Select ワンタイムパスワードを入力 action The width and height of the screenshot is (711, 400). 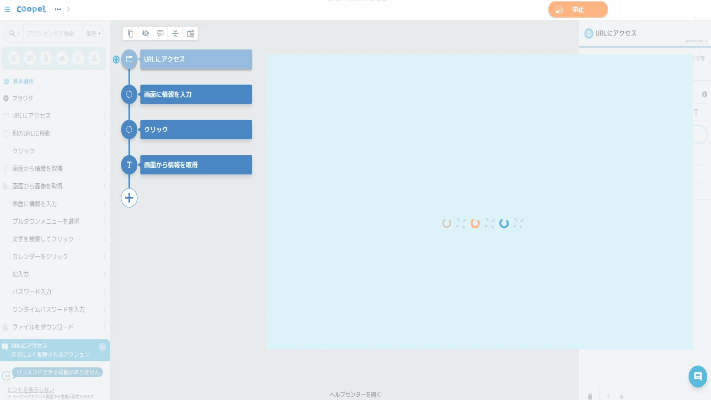click(x=48, y=310)
